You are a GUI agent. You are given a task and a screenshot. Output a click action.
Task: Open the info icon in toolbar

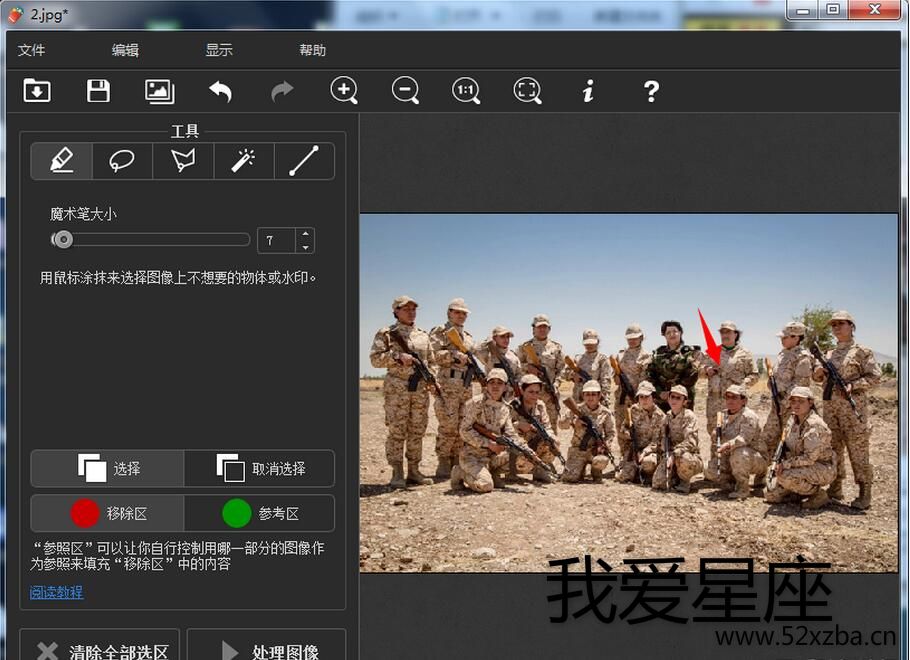[588, 91]
